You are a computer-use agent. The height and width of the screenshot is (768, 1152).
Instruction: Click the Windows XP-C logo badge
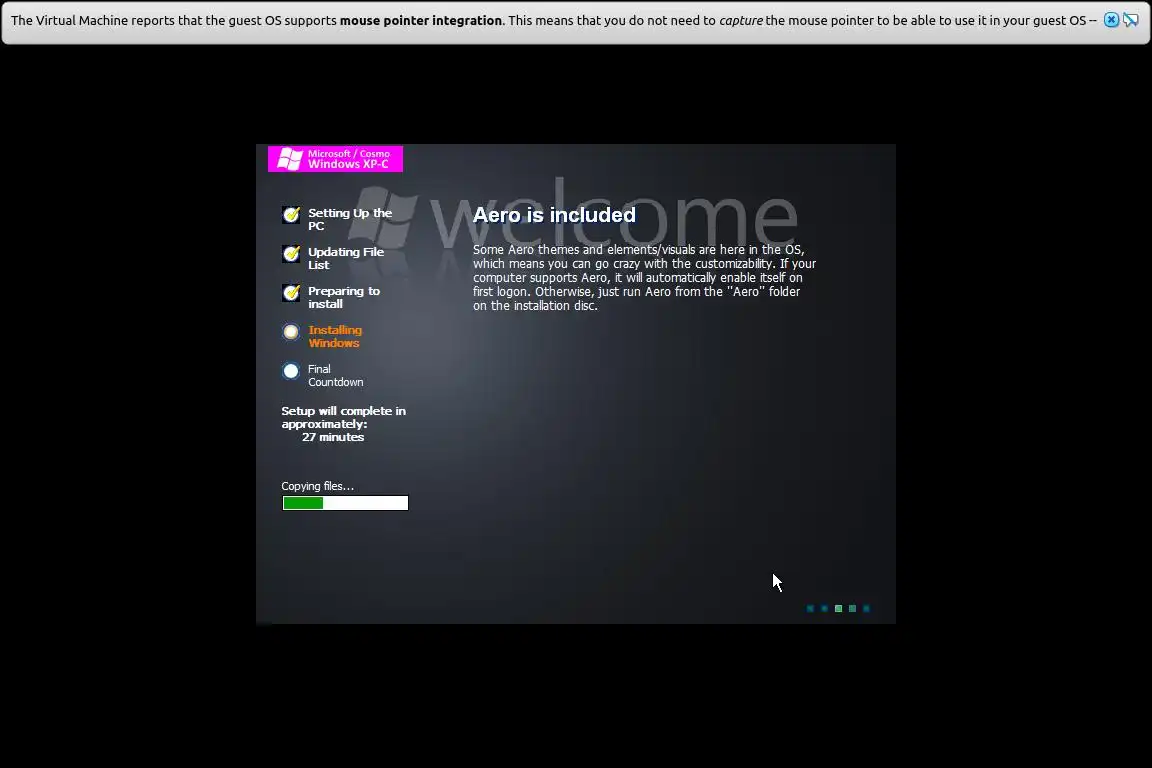pos(335,159)
